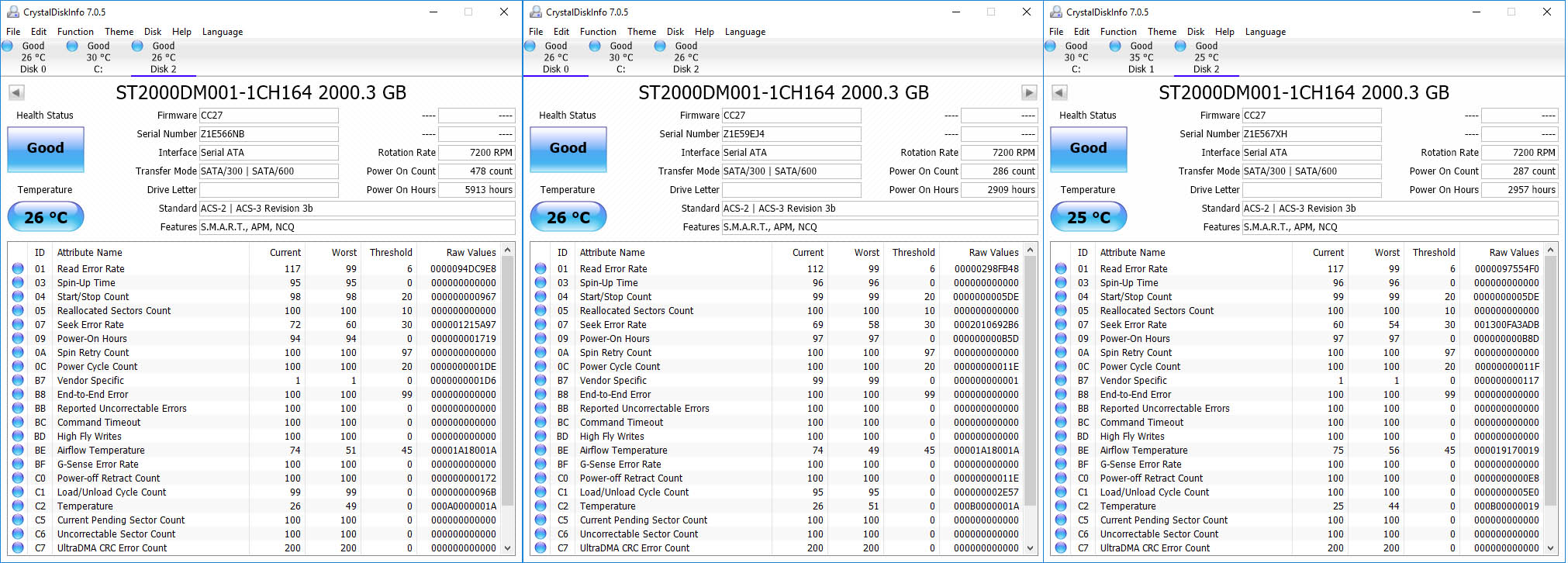
Task: Click status icon of Temperature row, right window
Action: tap(1061, 506)
